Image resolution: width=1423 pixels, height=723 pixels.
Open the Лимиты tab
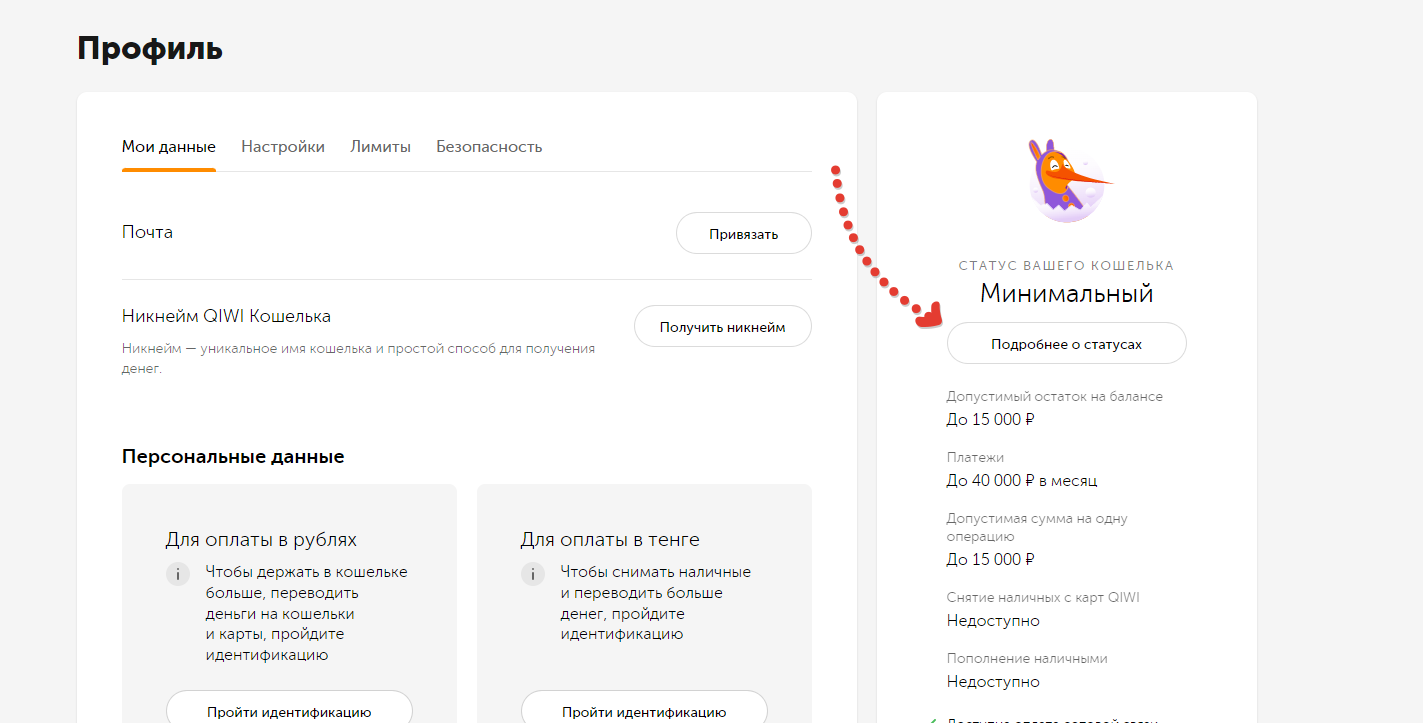(x=380, y=147)
